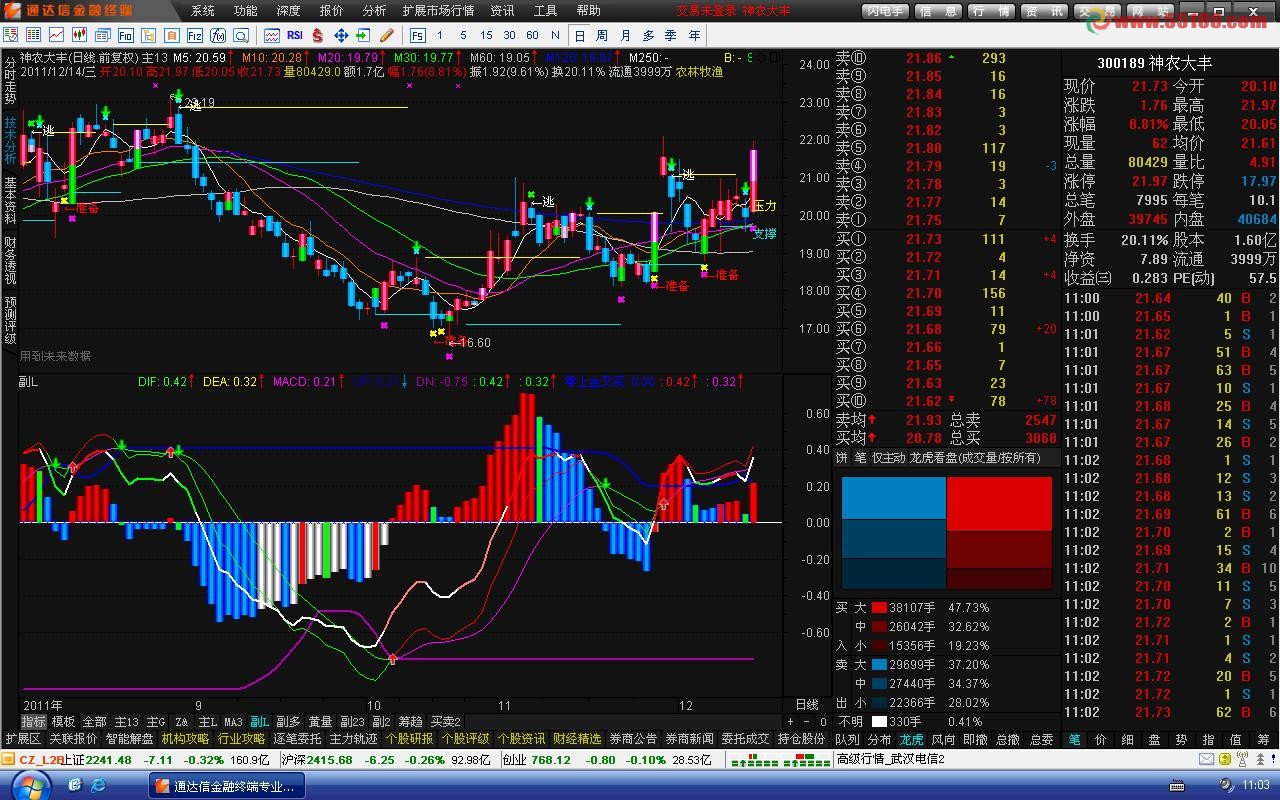
Task: Switch to the monthly 月 period
Action: tap(624, 35)
